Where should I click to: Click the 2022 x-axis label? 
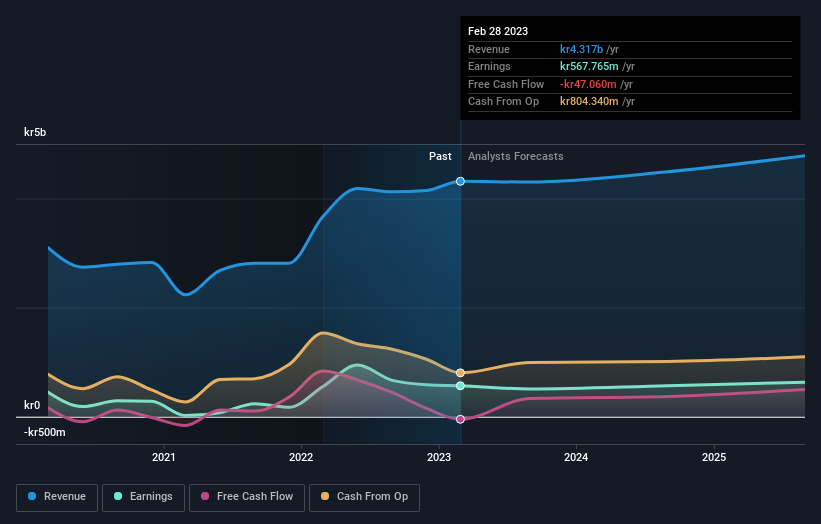(x=301, y=458)
